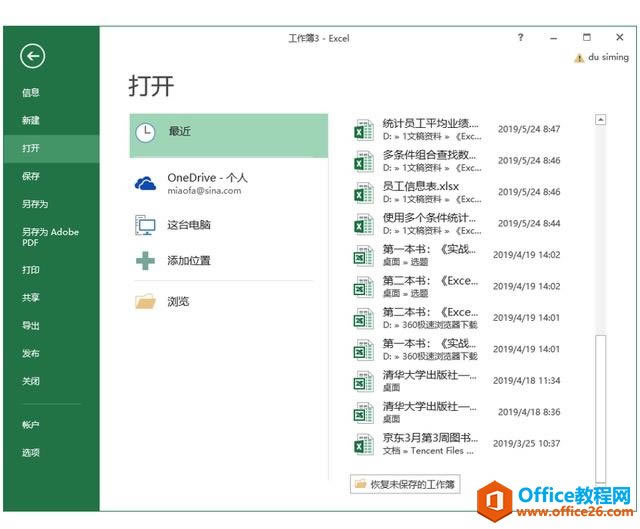640x529 pixels.
Task: Click the 浏览 label
Action: [178, 302]
